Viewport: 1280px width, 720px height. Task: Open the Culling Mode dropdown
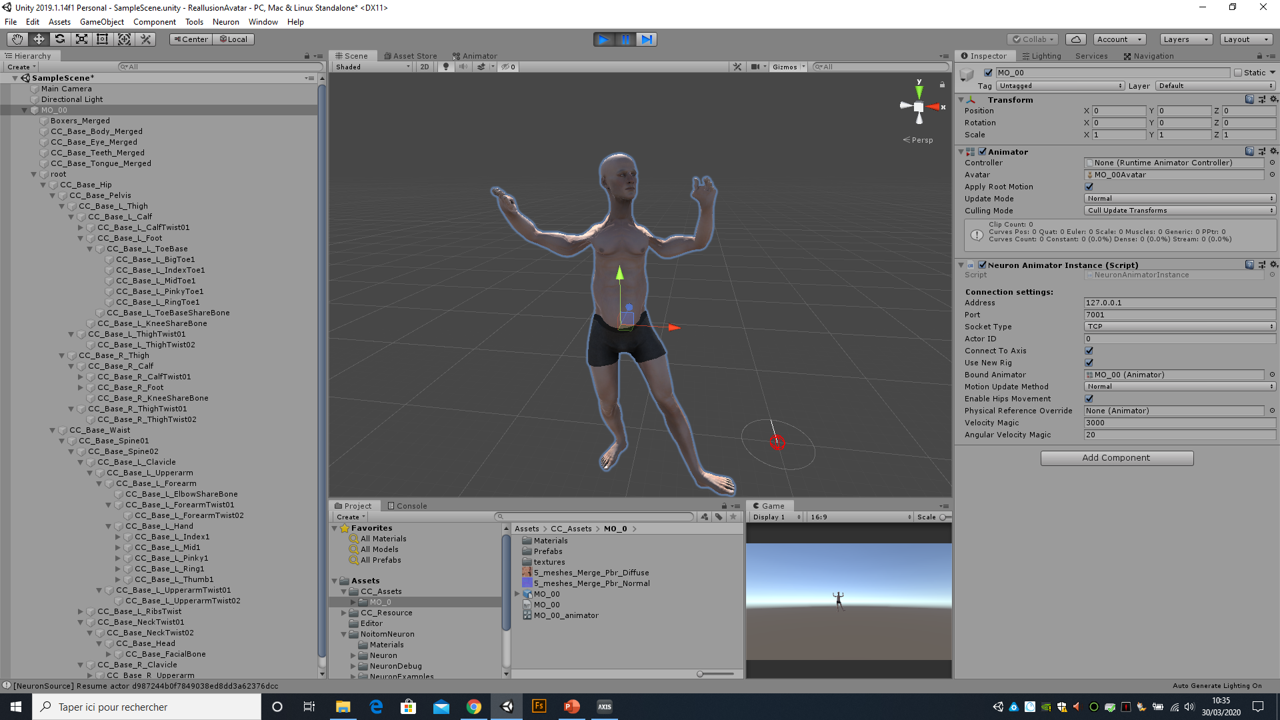[1180, 211]
